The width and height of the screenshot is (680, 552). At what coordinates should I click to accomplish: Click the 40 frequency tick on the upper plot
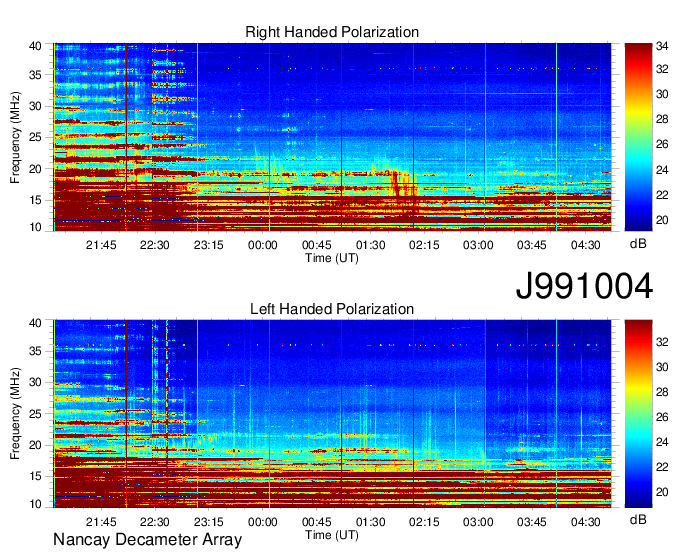pos(35,46)
